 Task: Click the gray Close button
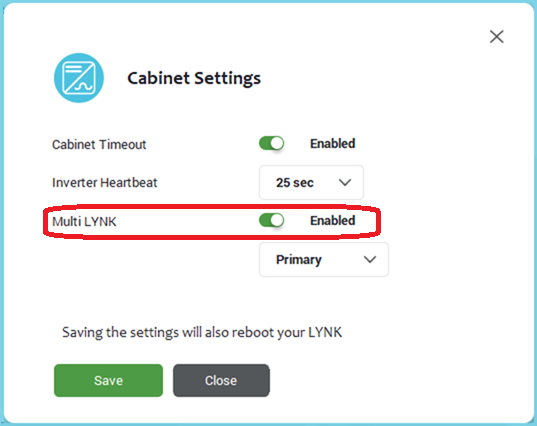[221, 380]
